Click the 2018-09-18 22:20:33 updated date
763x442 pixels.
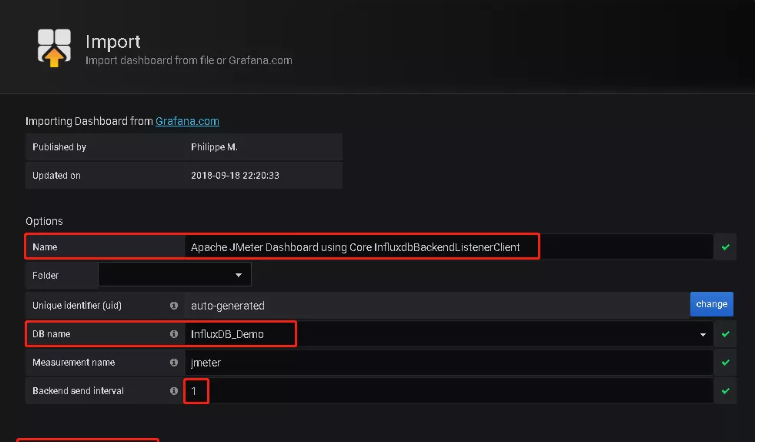click(235, 176)
